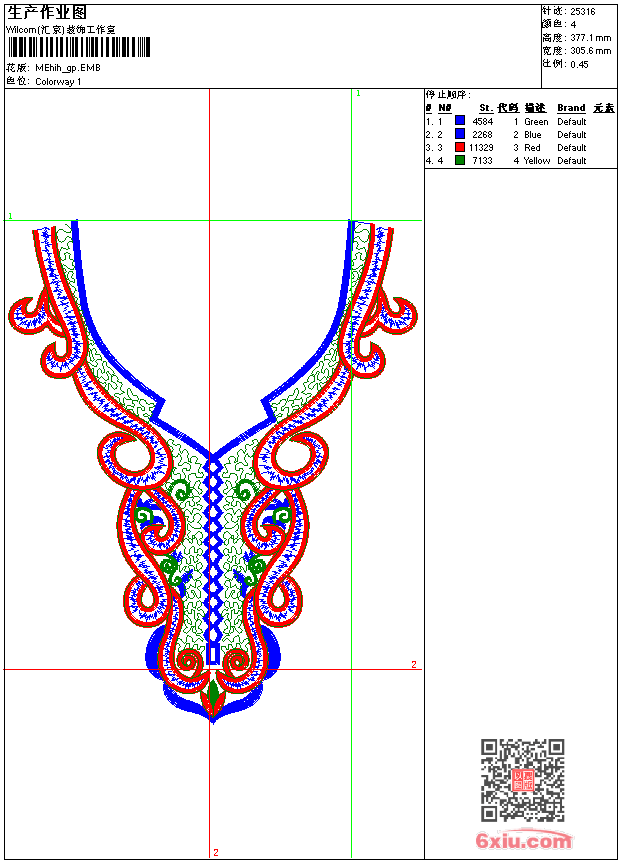Click the Colorway 1 label

coord(58,81)
